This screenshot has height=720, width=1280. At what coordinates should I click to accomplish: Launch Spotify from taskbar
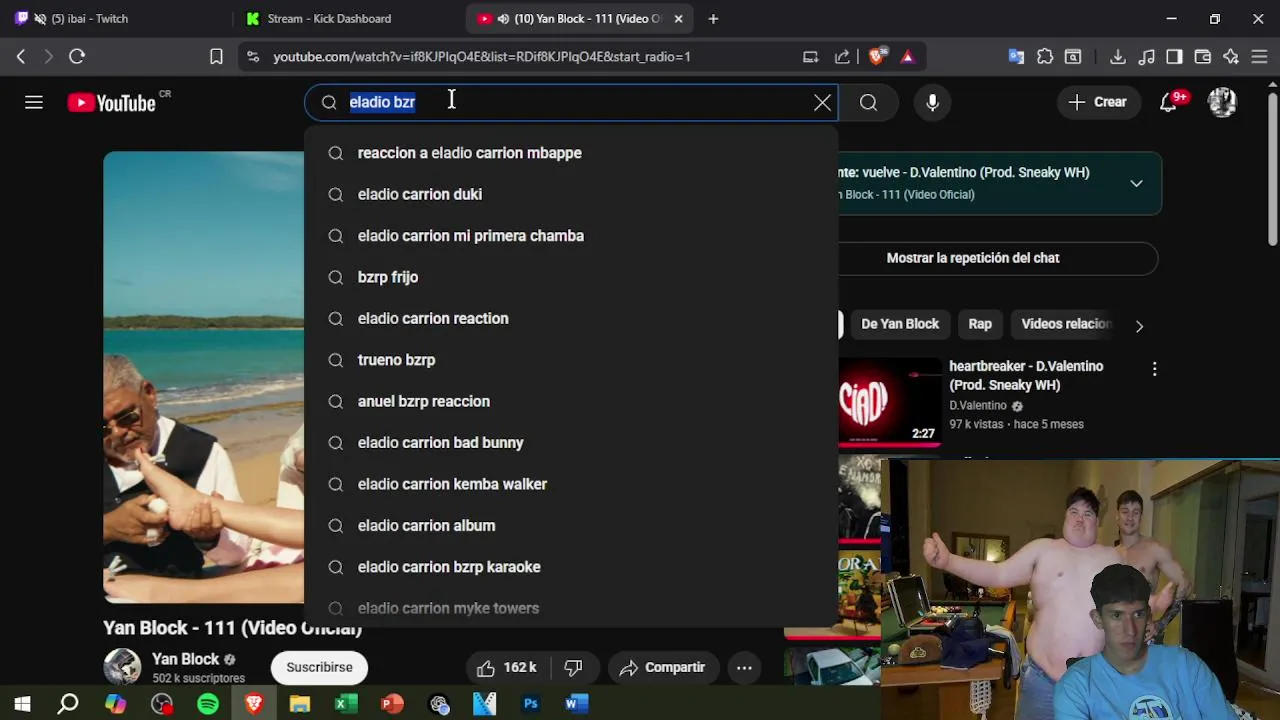coord(208,704)
